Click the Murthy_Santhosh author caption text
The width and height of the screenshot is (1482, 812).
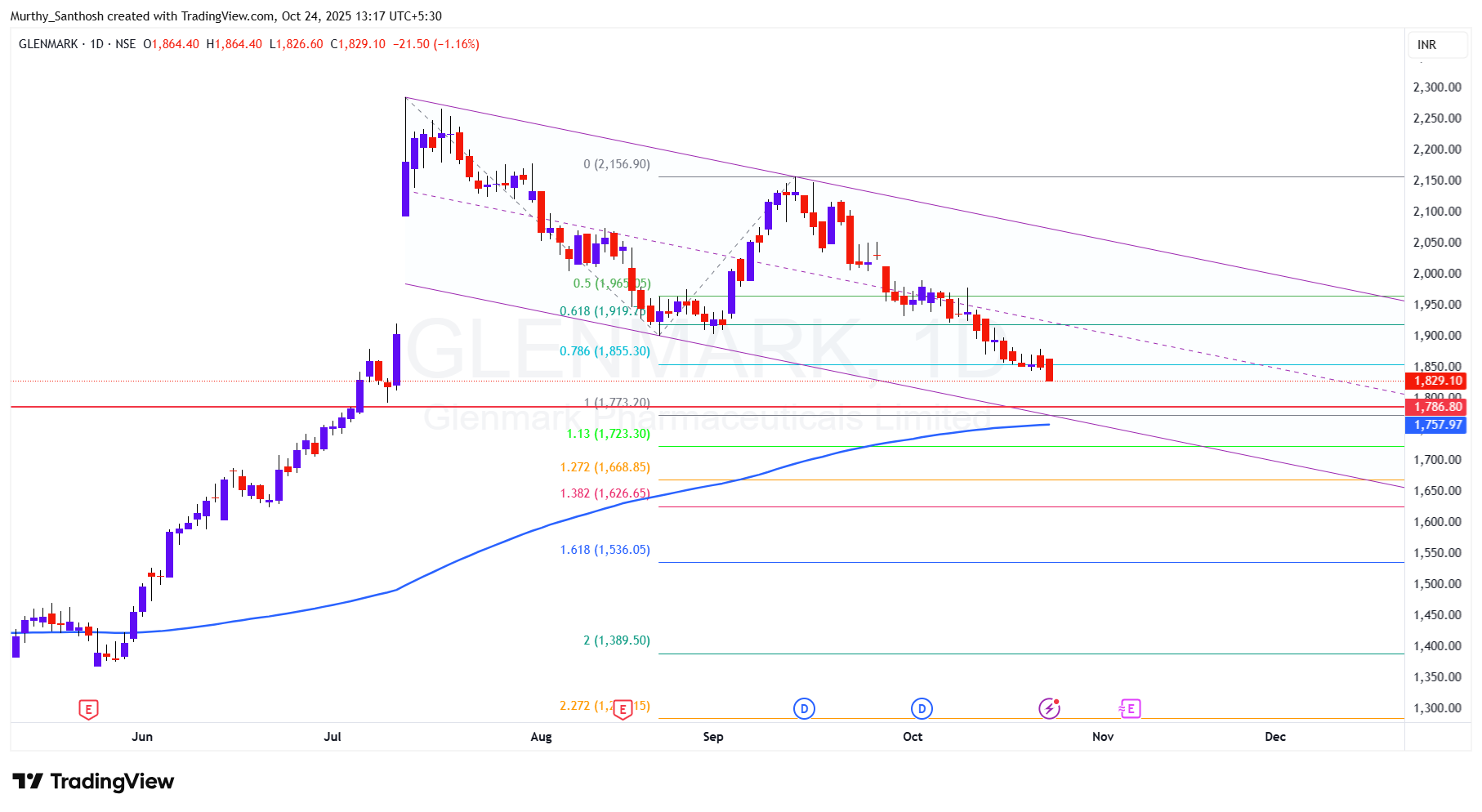57,16
